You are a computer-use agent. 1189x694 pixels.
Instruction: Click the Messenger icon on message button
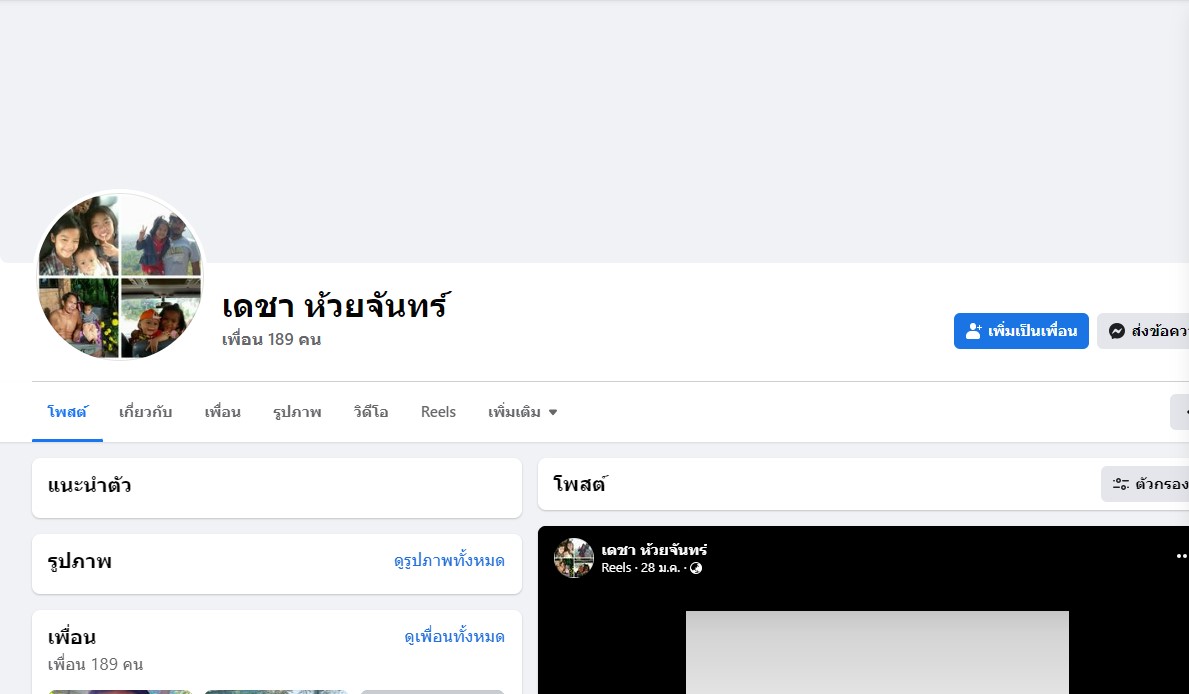tap(1116, 331)
